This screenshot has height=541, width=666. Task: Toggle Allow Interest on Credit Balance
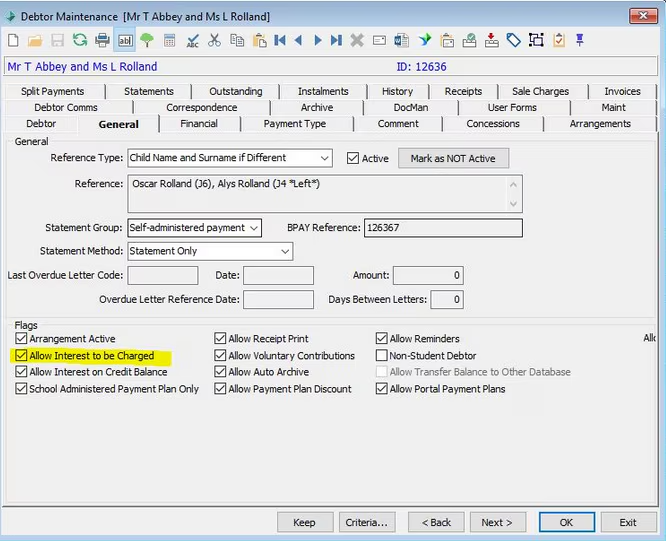(21, 372)
